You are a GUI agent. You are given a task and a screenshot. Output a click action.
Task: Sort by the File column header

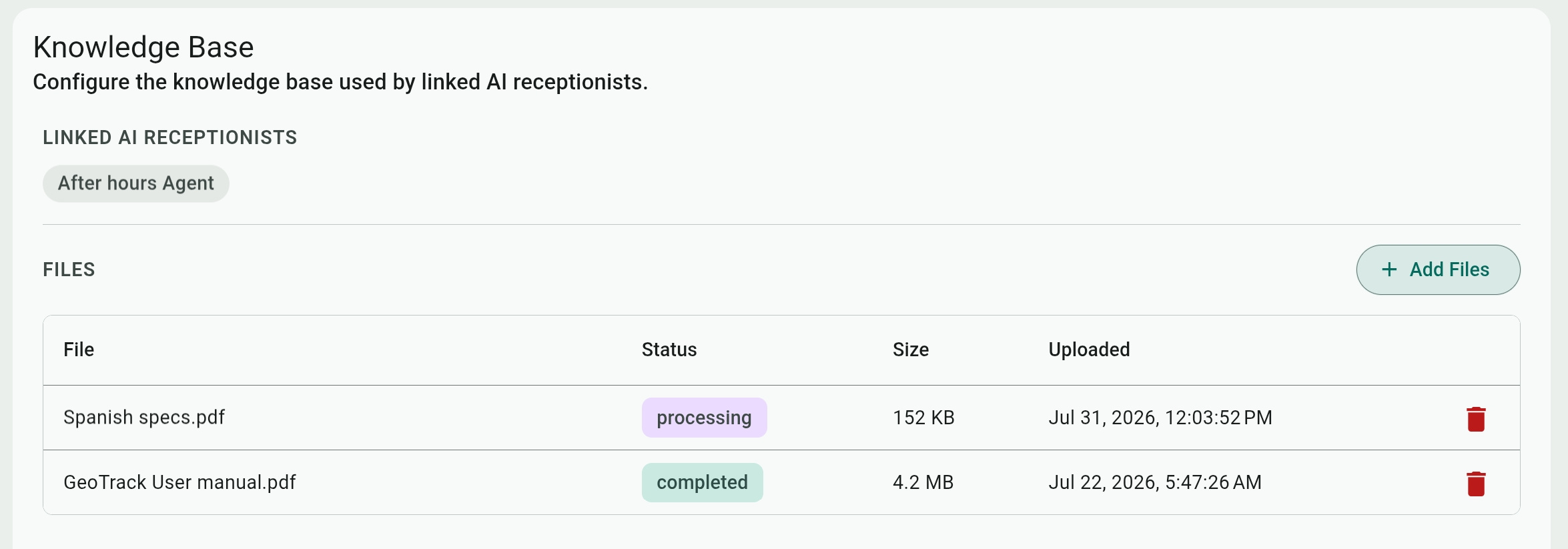pos(79,350)
